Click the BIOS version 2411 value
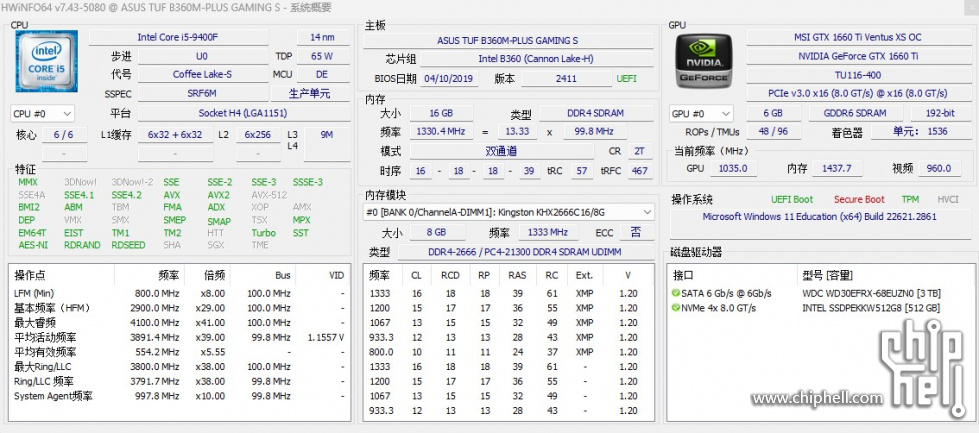 click(566, 79)
